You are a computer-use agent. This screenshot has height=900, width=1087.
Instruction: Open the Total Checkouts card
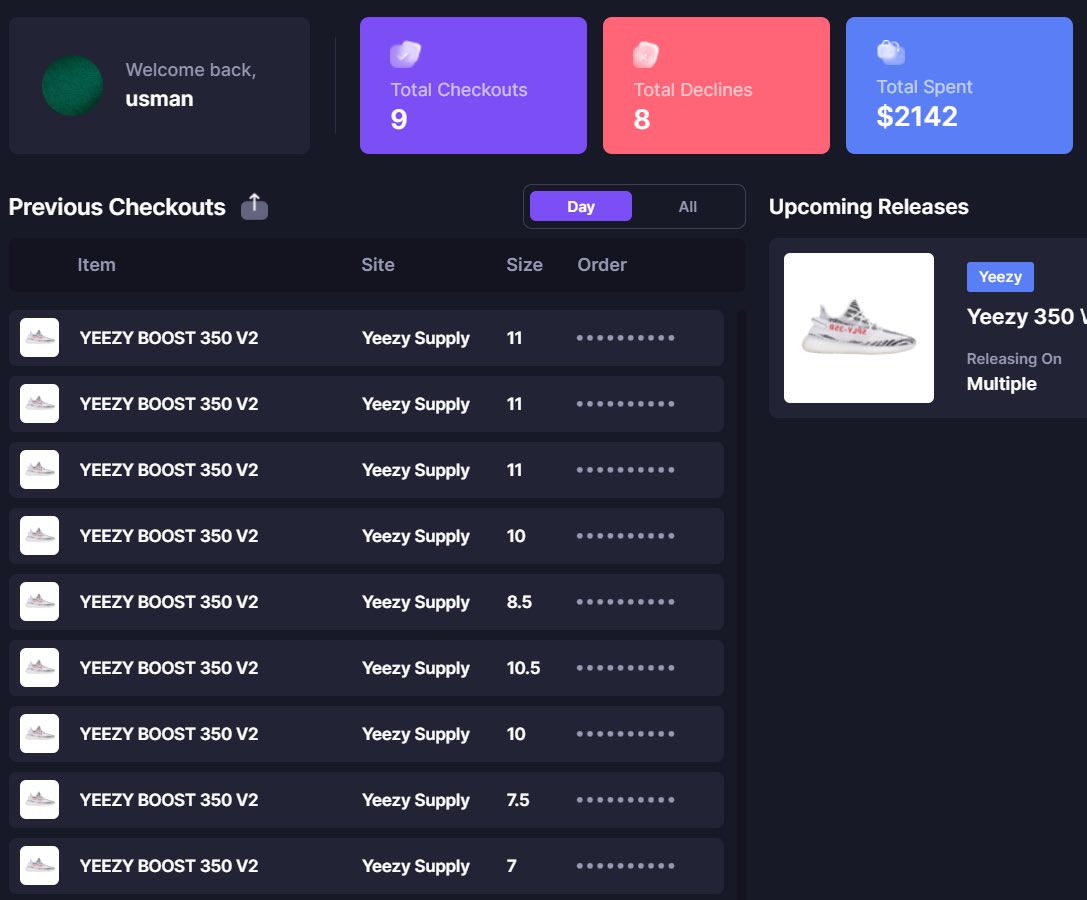pos(473,85)
